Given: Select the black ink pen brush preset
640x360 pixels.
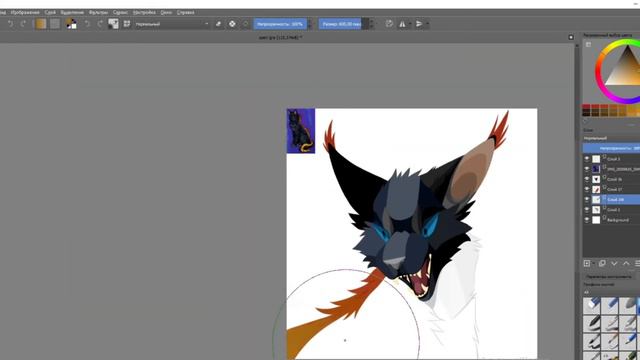Looking at the screenshot, I should pos(592,323).
